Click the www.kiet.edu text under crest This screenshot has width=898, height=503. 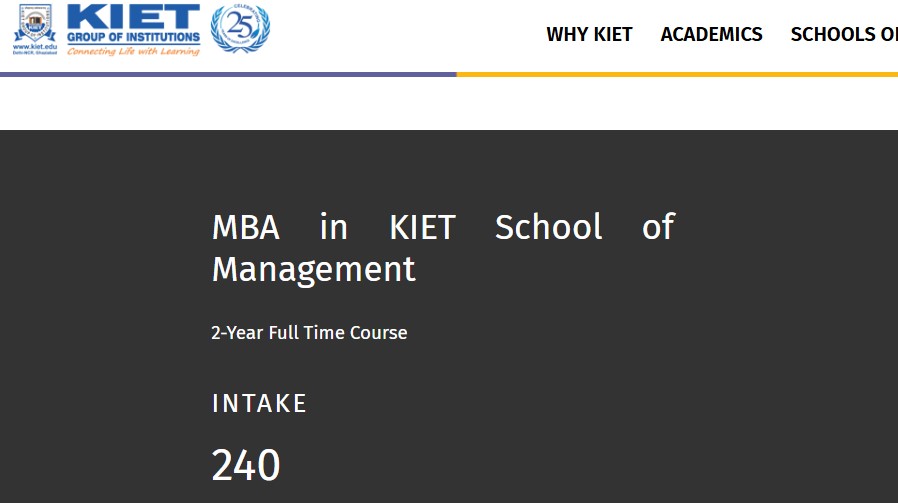tap(35, 46)
